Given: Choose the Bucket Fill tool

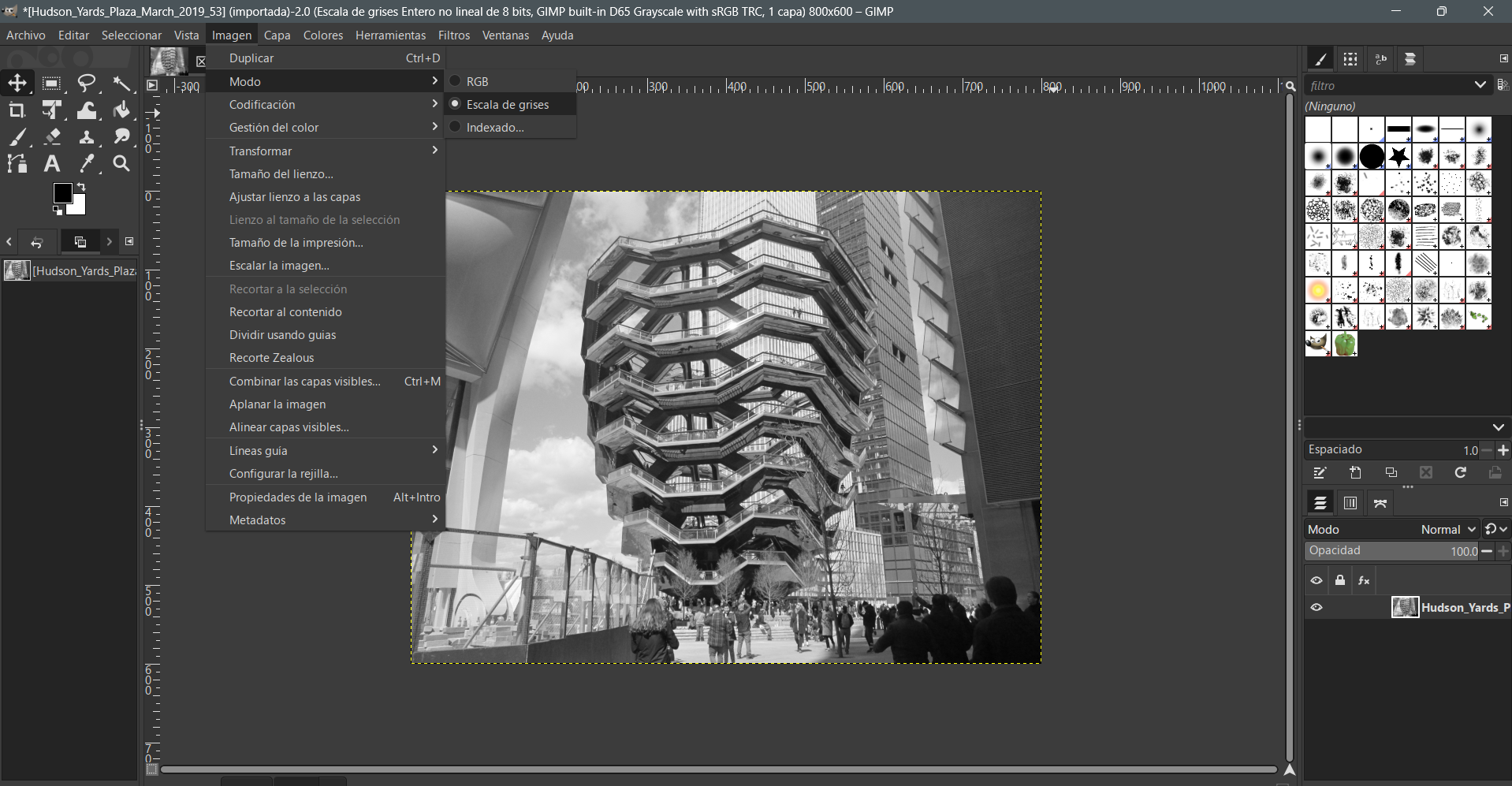Looking at the screenshot, I should [121, 110].
